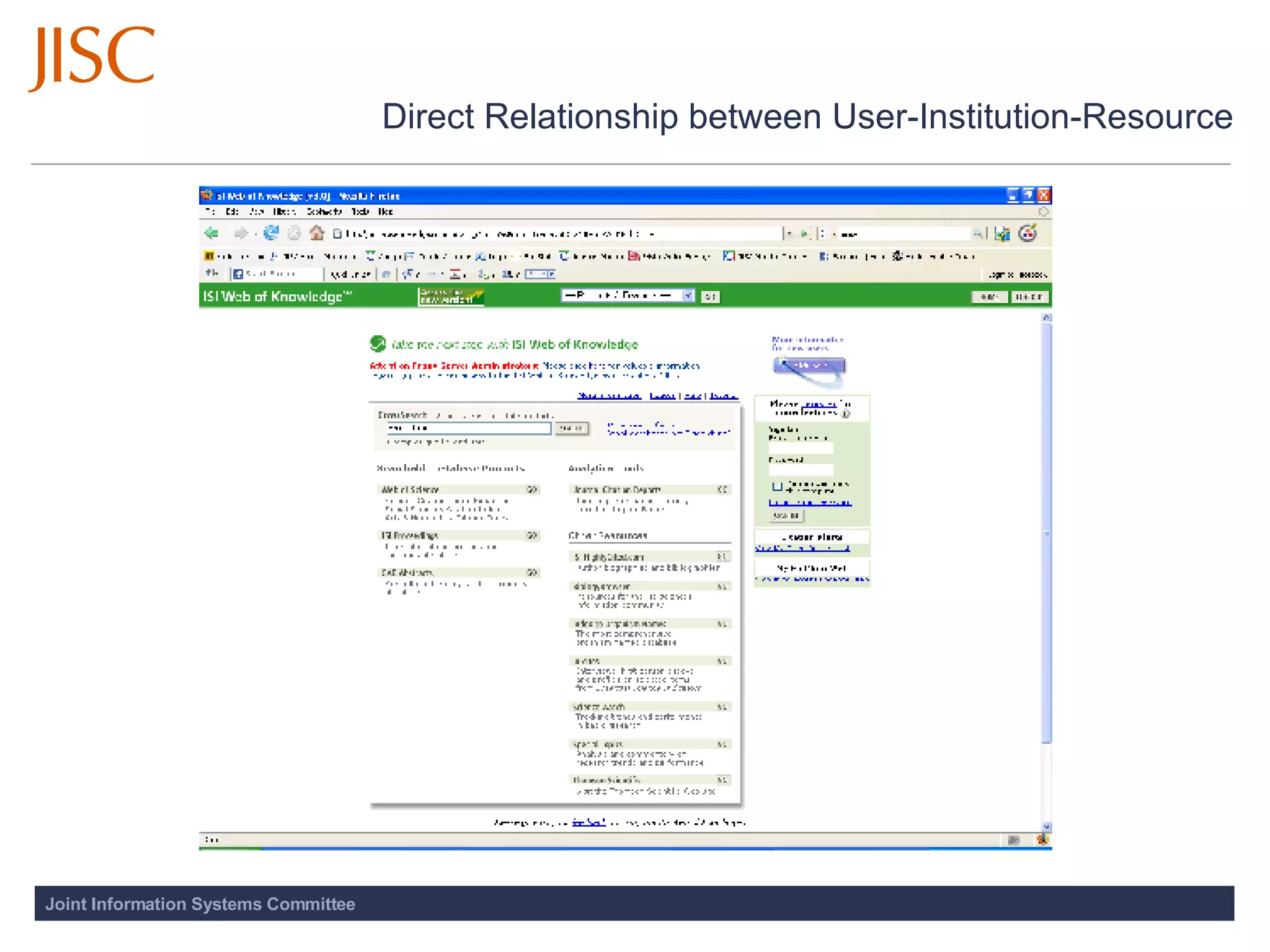This screenshot has width=1270, height=952.
Task: Click the status bar Firefox icon at bottom right
Action: (x=1042, y=839)
